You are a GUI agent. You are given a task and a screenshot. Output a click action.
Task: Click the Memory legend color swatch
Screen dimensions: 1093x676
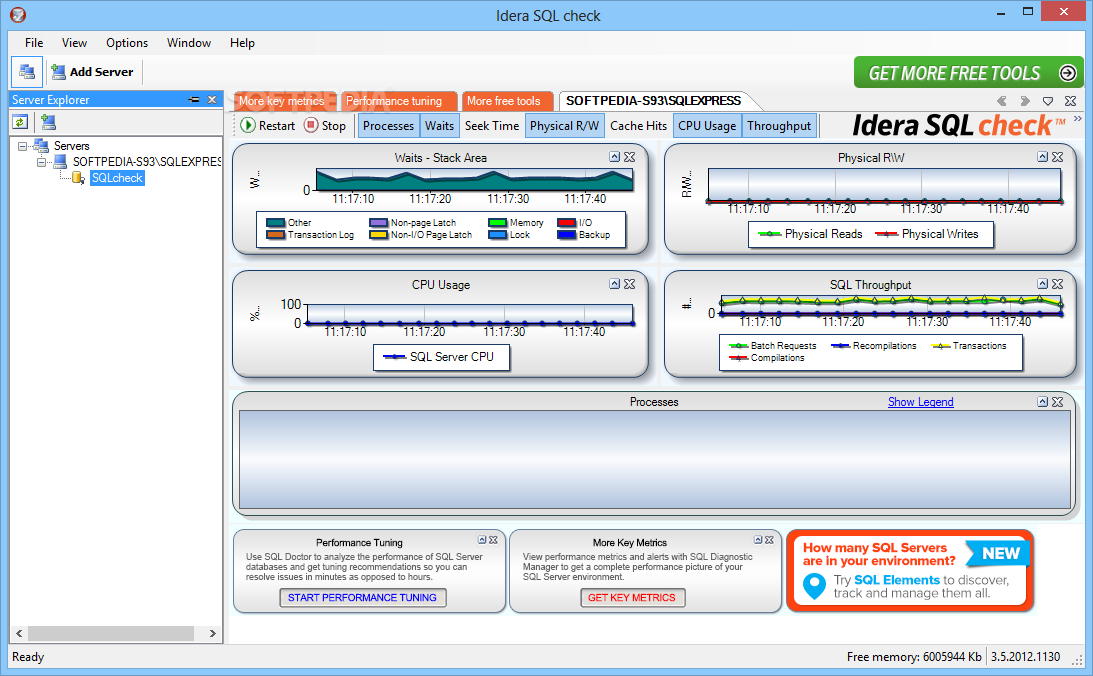[497, 222]
